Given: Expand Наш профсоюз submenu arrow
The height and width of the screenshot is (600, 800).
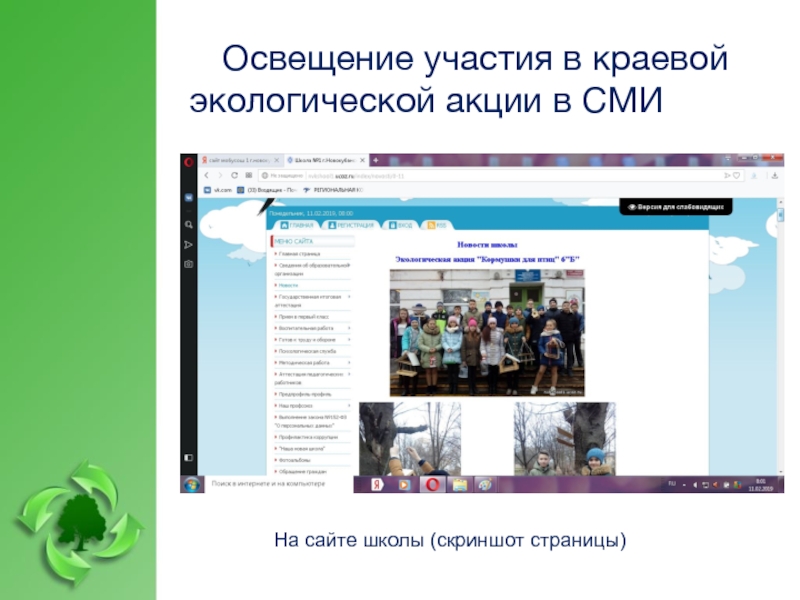Looking at the screenshot, I should (349, 405).
